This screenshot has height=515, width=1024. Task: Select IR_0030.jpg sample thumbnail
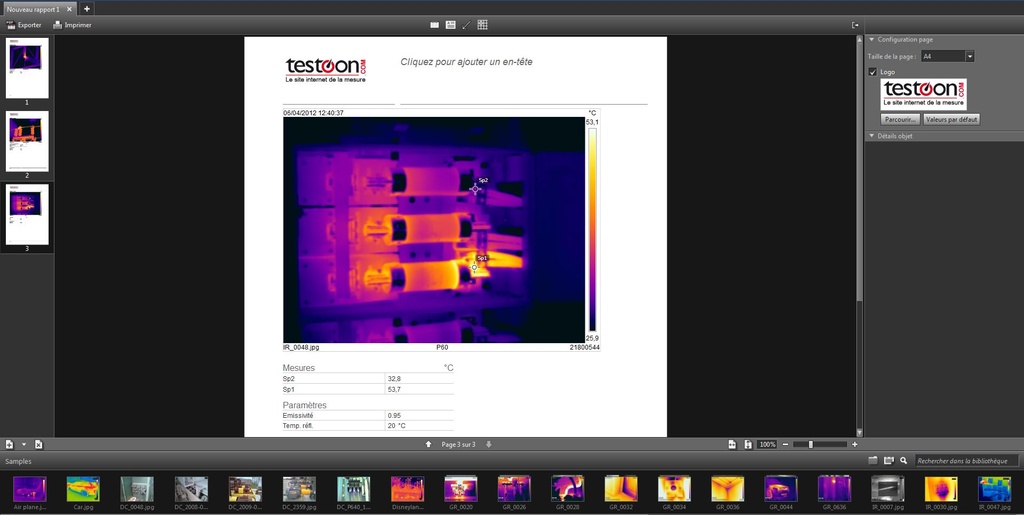(941, 488)
